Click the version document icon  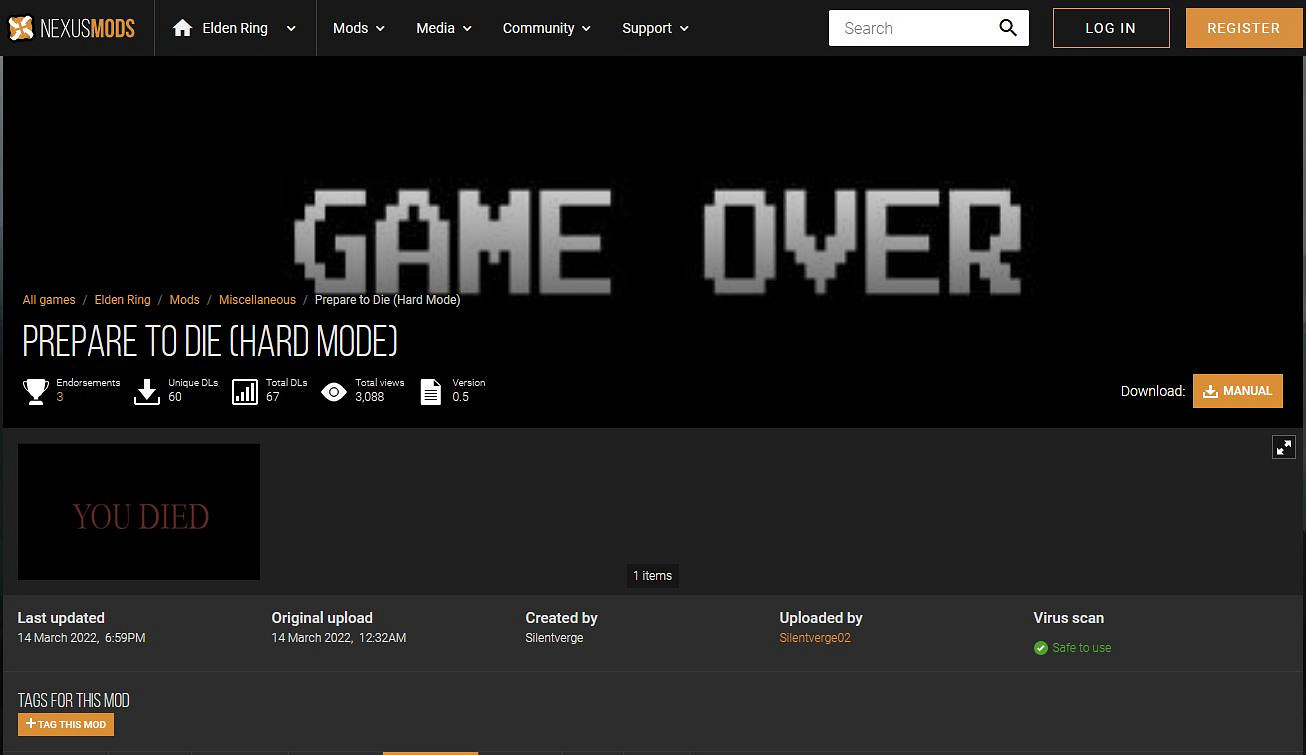430,391
